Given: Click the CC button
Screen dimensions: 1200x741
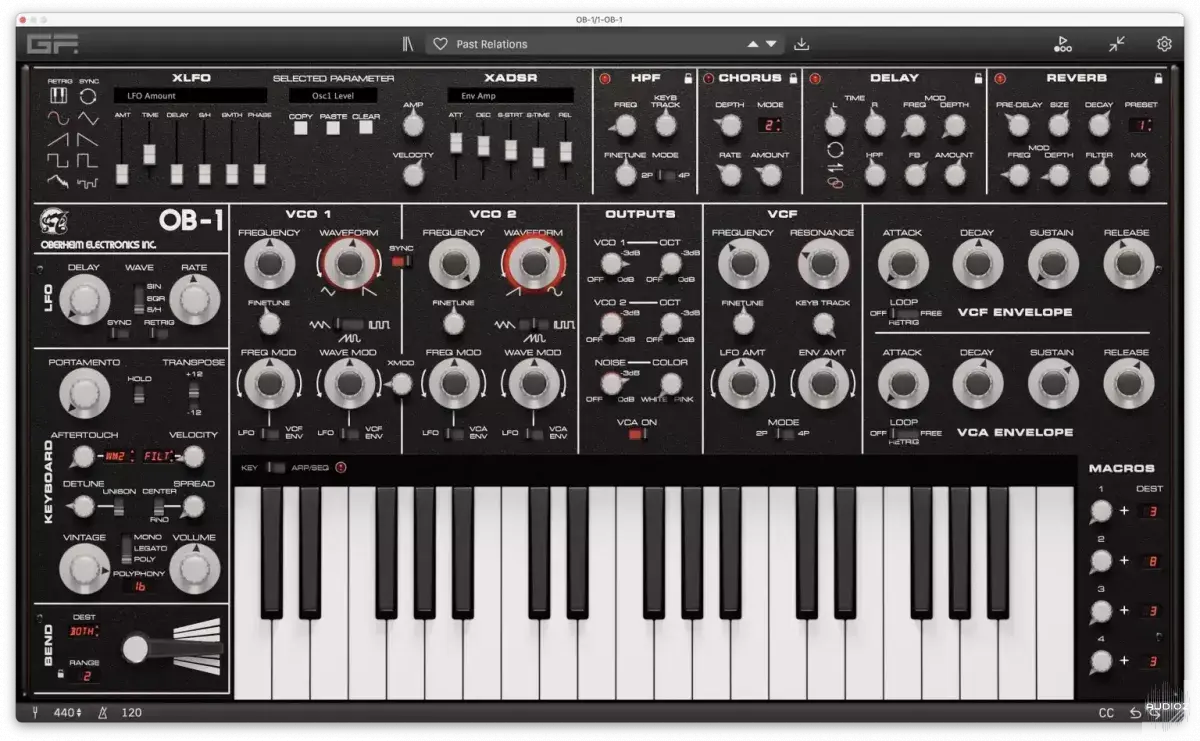Looking at the screenshot, I should tap(1106, 713).
